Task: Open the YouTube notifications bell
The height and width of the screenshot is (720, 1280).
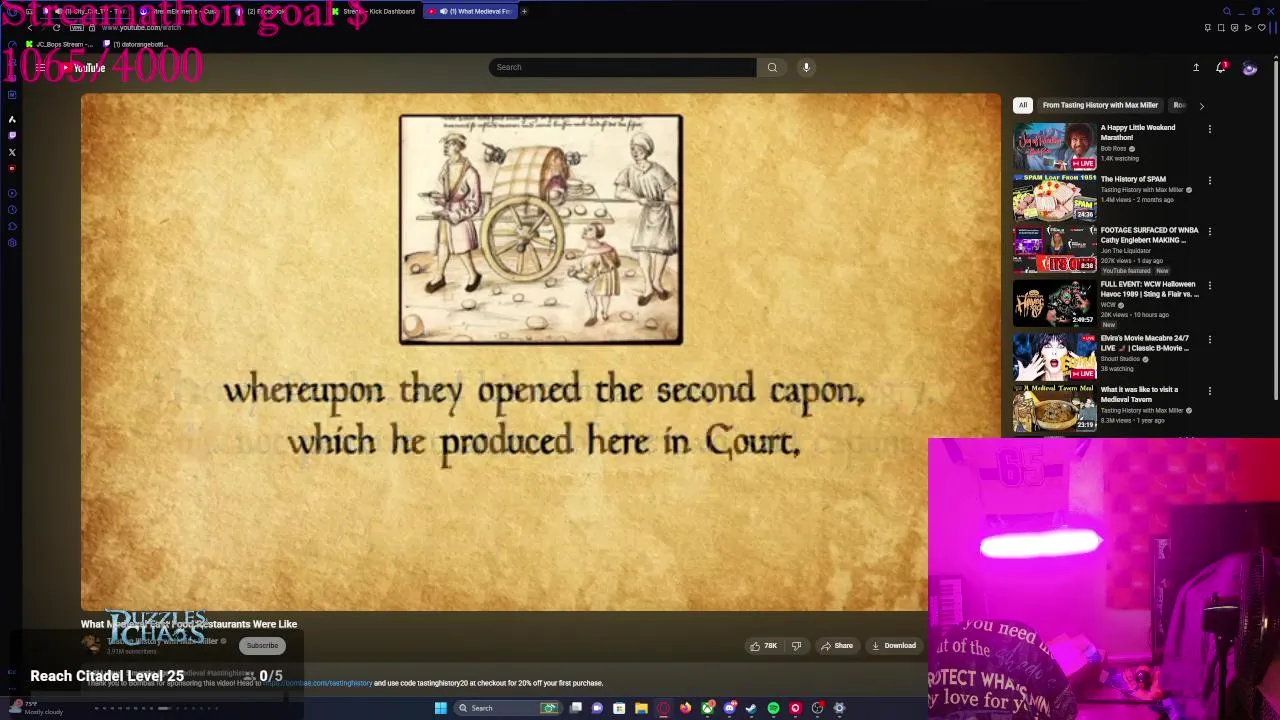Action: click(1221, 67)
